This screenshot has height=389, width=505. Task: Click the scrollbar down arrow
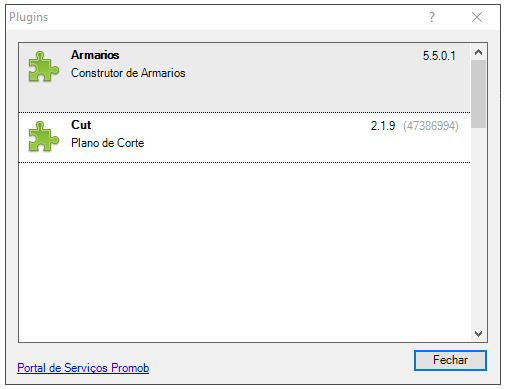coord(479,334)
